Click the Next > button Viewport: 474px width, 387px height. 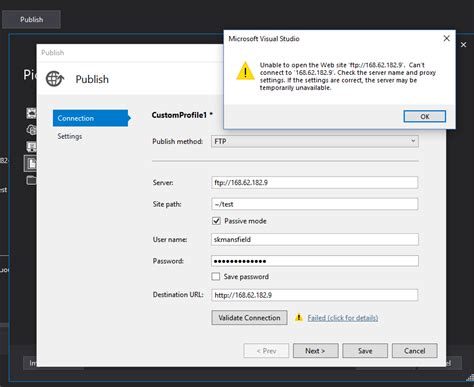pos(315,351)
